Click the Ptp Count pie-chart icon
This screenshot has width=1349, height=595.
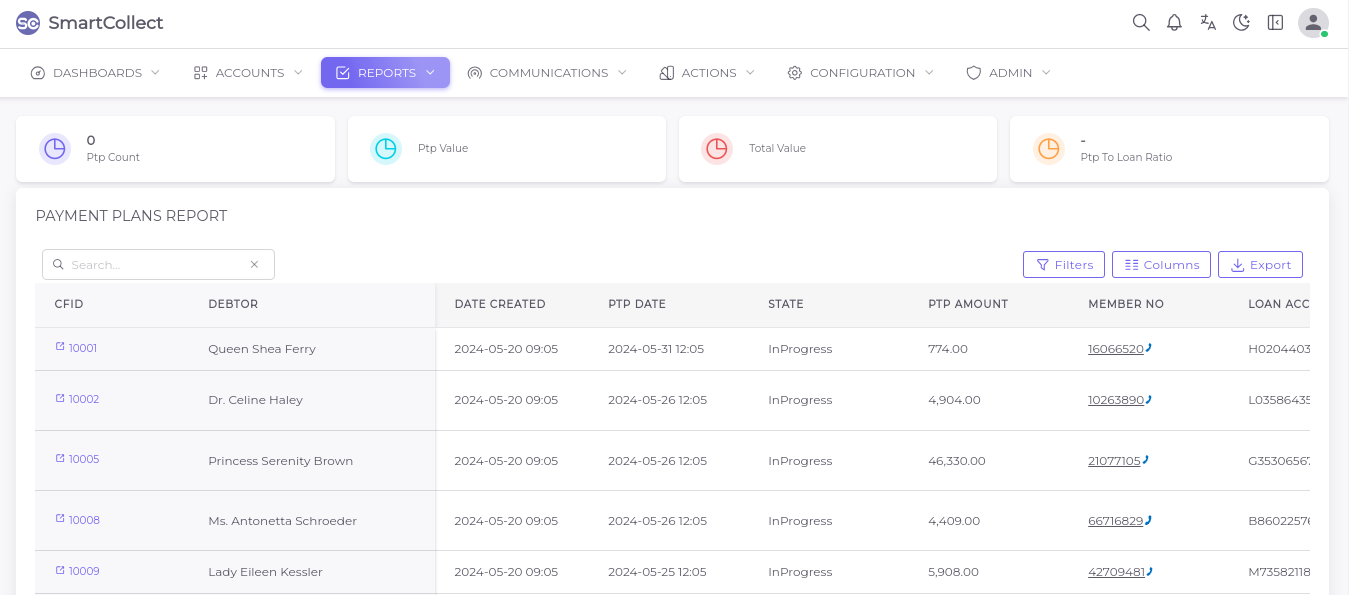click(55, 149)
